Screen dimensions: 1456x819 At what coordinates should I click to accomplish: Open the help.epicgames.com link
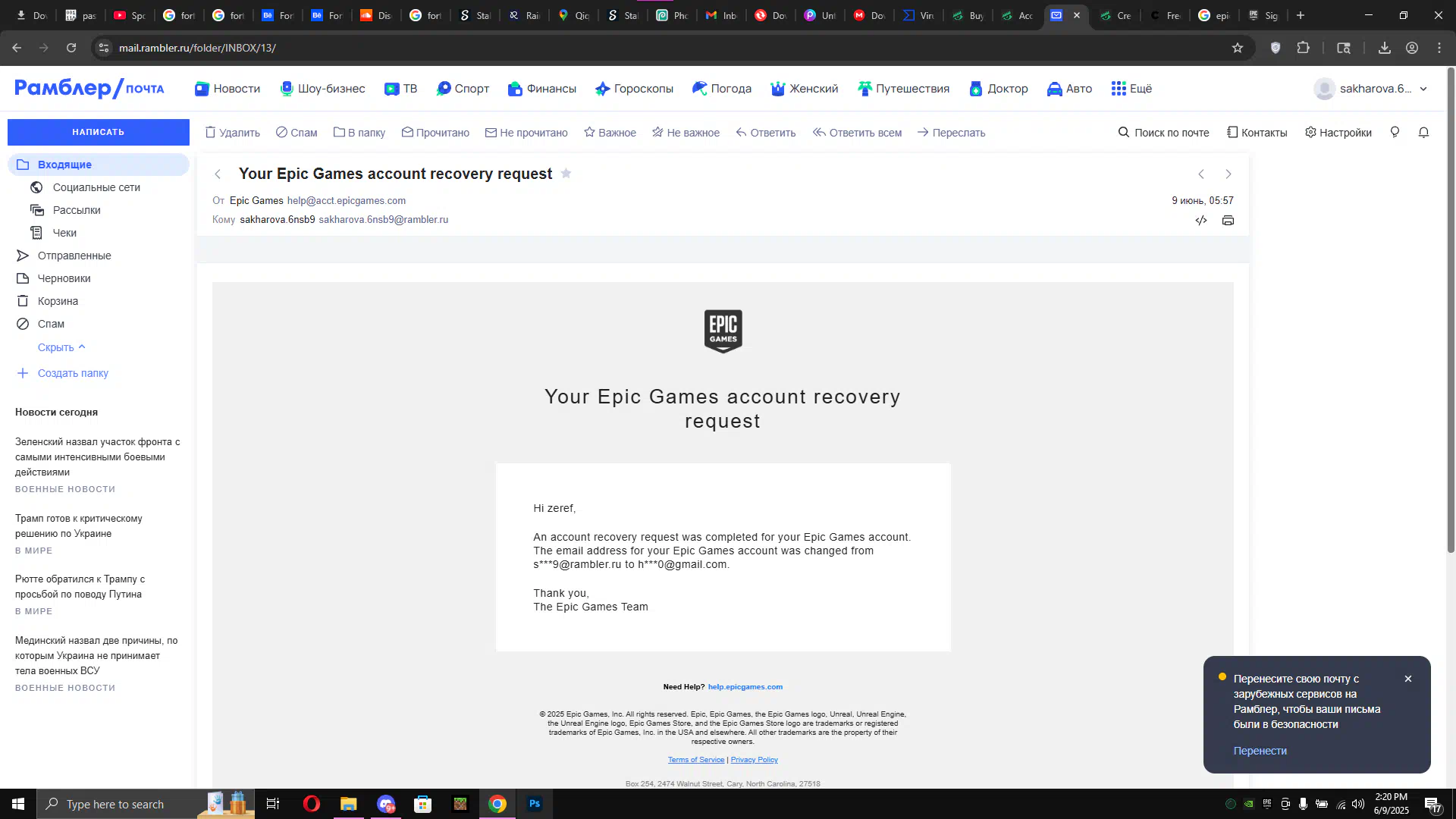point(745,687)
